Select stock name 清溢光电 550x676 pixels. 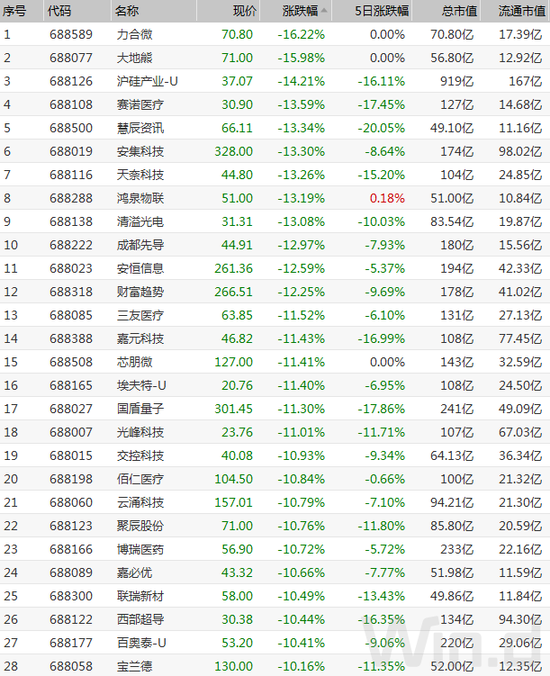pyautogui.click(x=140, y=222)
